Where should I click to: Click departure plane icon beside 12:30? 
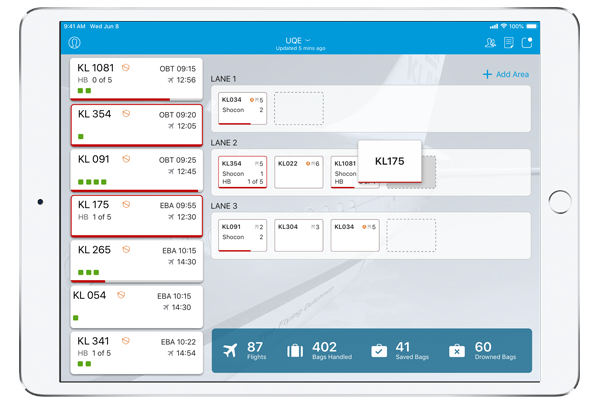(x=171, y=217)
